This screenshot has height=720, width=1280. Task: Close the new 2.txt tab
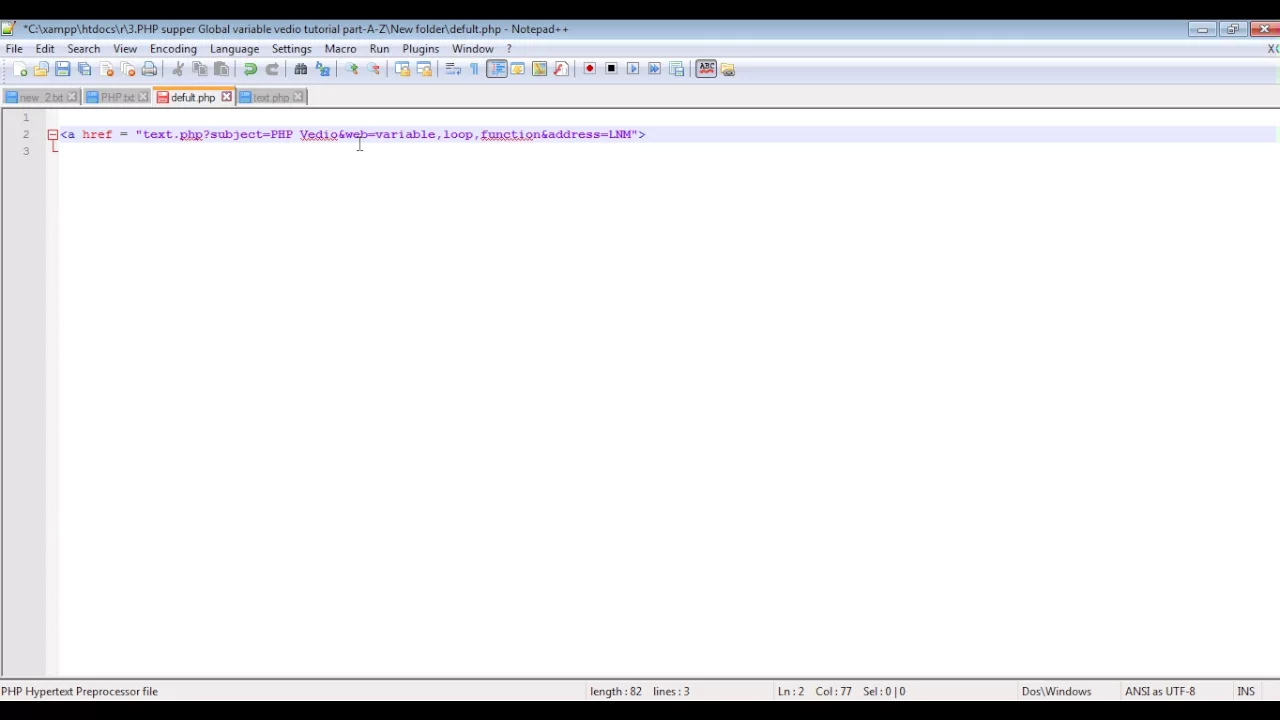[71, 97]
